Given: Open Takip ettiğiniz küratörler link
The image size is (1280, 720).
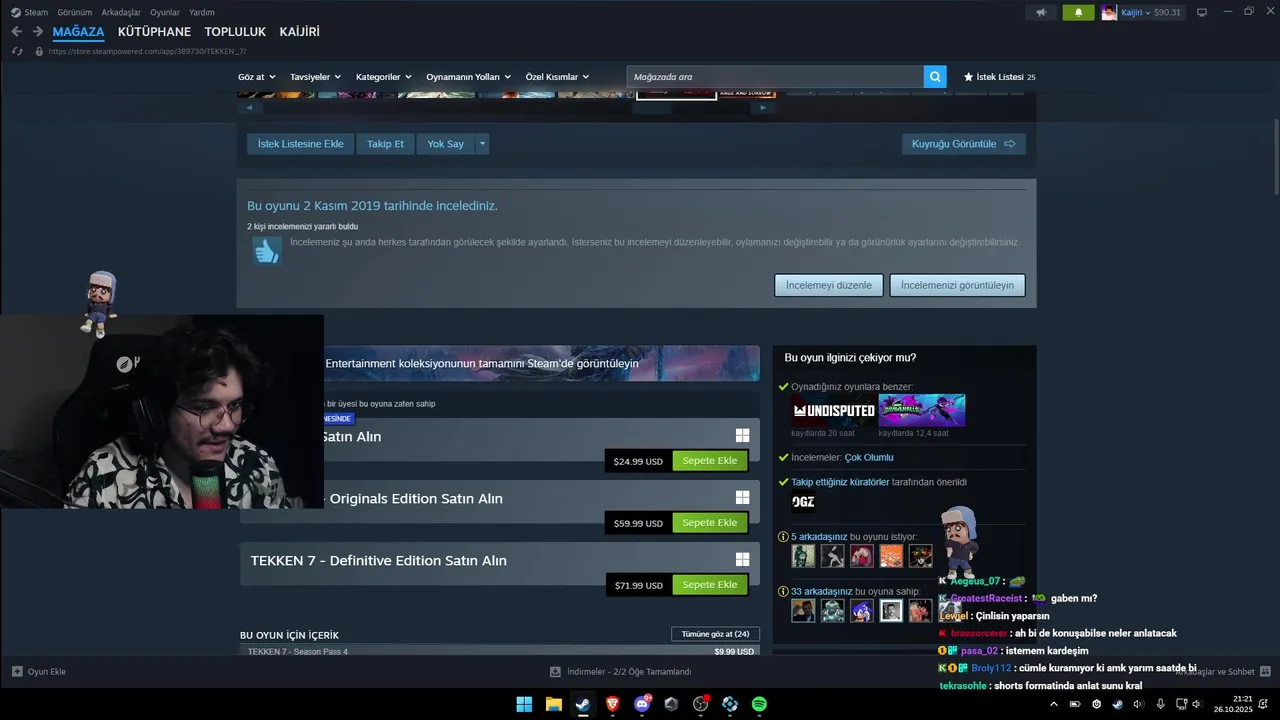Looking at the screenshot, I should pyautogui.click(x=840, y=482).
